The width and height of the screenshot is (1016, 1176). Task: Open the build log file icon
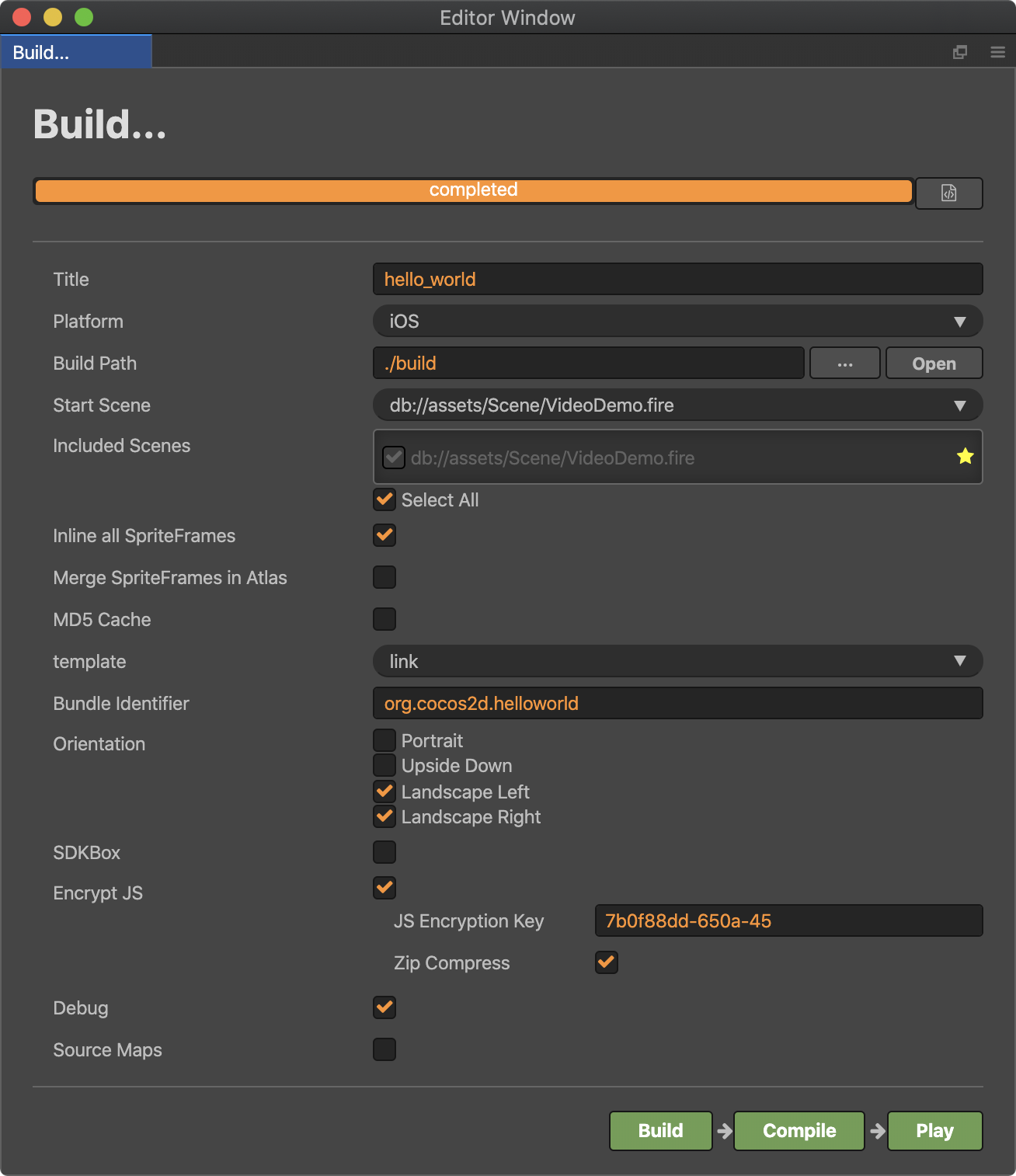point(948,193)
